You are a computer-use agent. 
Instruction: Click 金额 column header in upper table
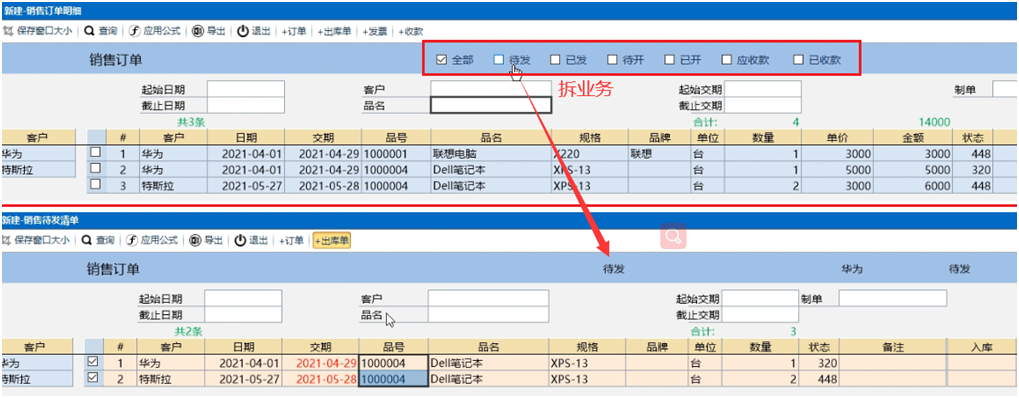(x=914, y=137)
